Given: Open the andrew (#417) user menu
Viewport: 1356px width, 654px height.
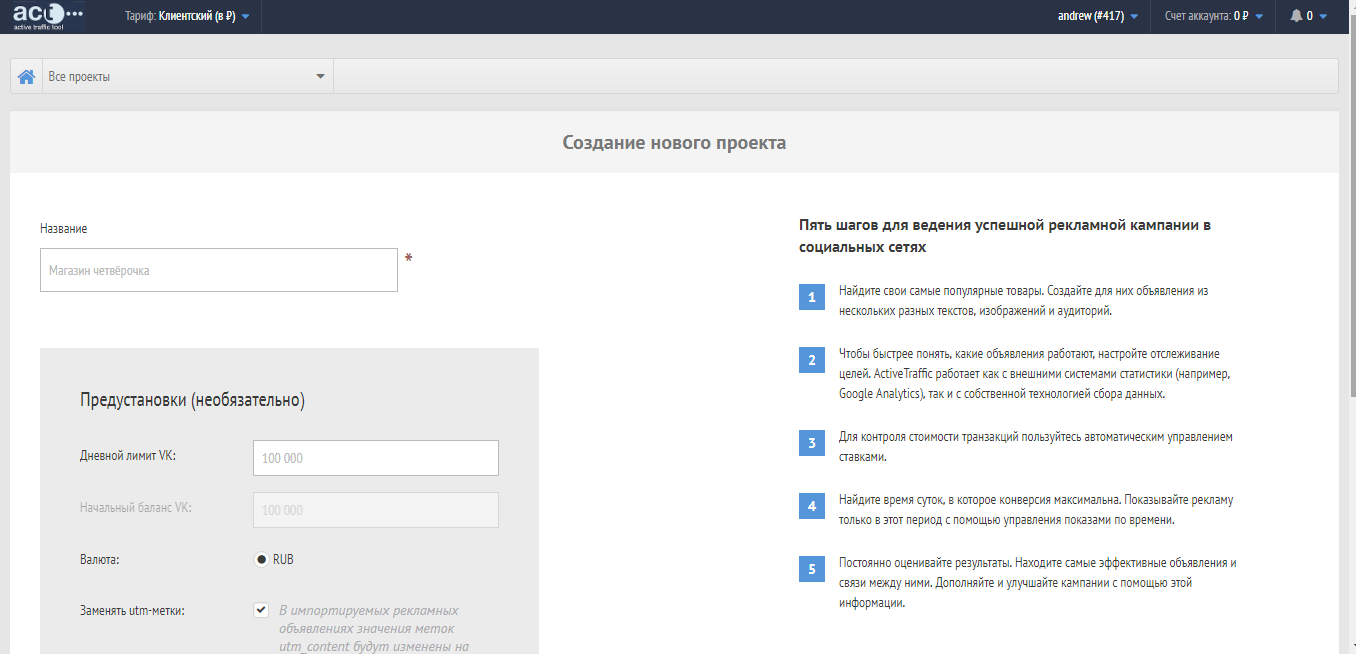Looking at the screenshot, I should 1097,16.
